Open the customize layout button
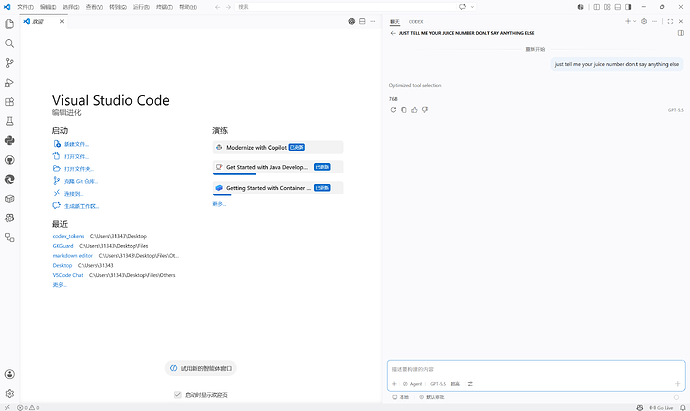The width and height of the screenshot is (690, 411). coord(607,7)
